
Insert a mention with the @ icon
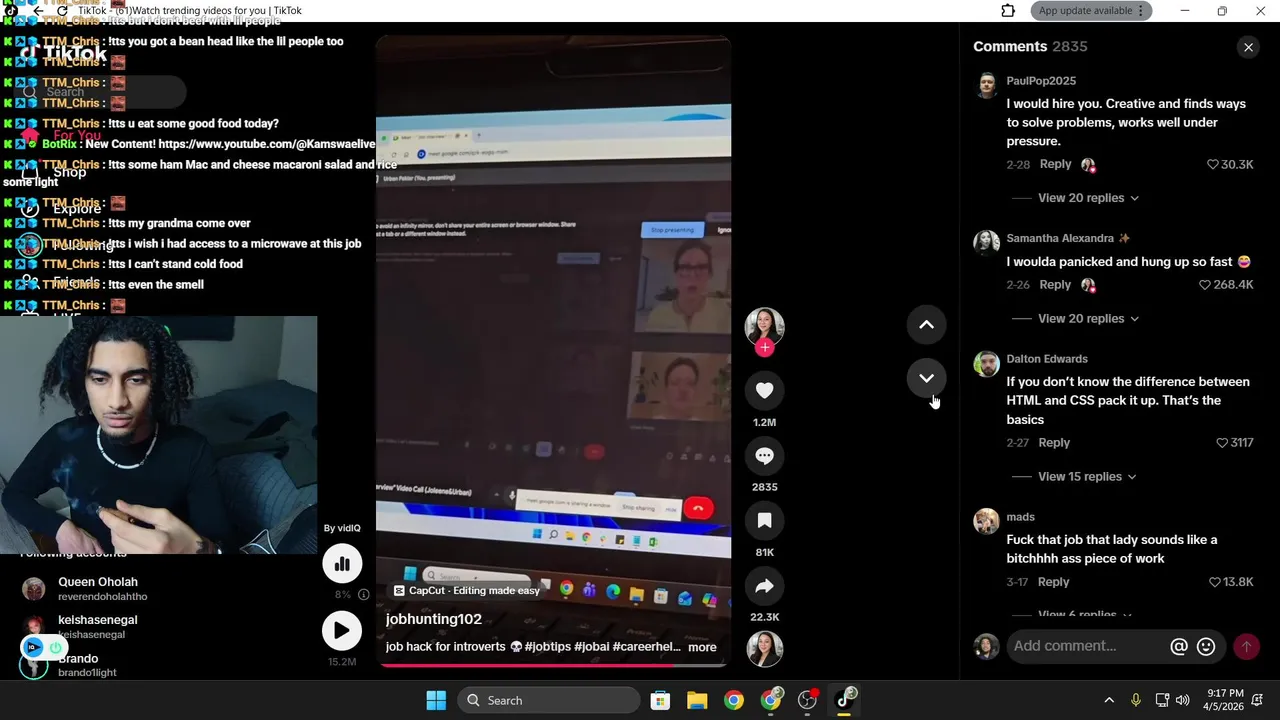pyautogui.click(x=1179, y=647)
